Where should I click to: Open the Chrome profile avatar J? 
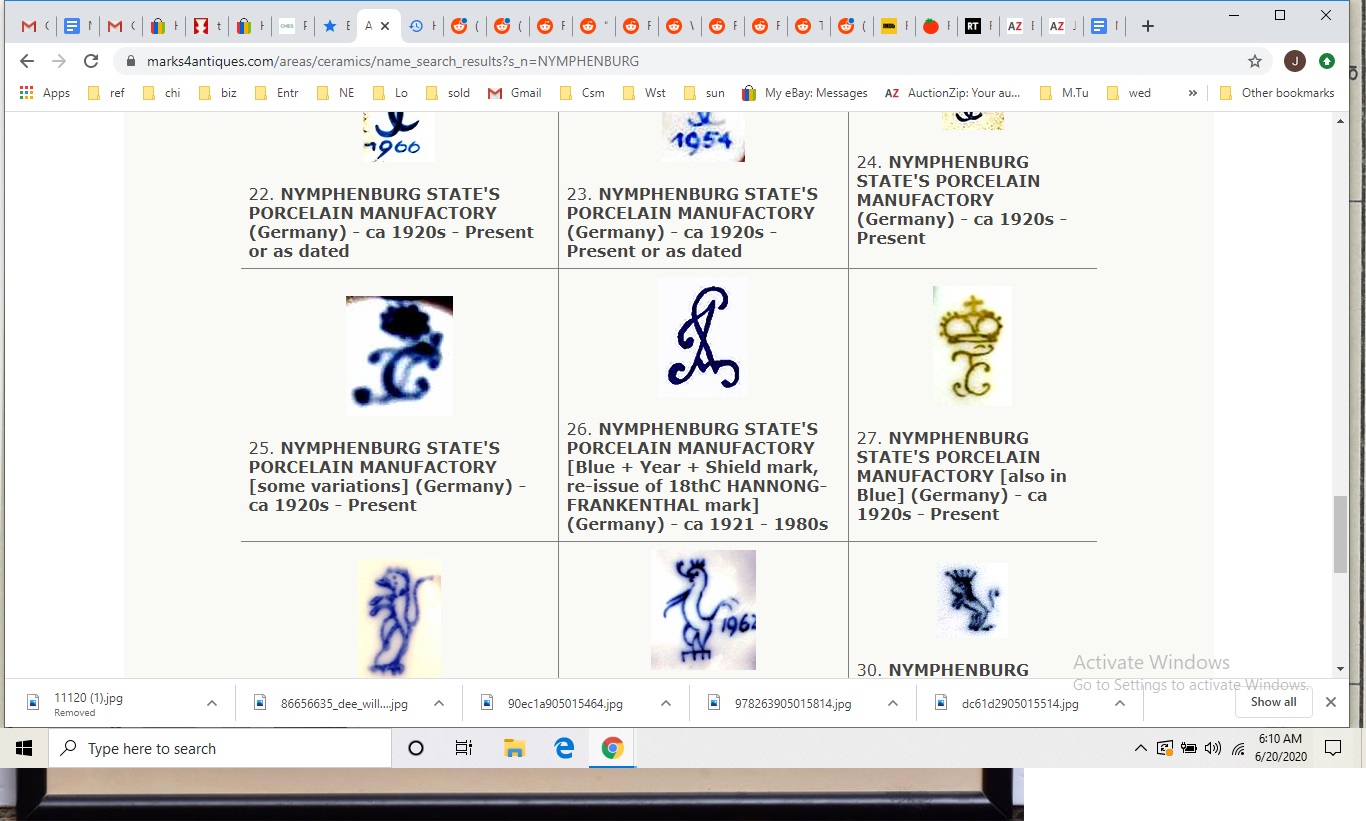pyautogui.click(x=1294, y=61)
